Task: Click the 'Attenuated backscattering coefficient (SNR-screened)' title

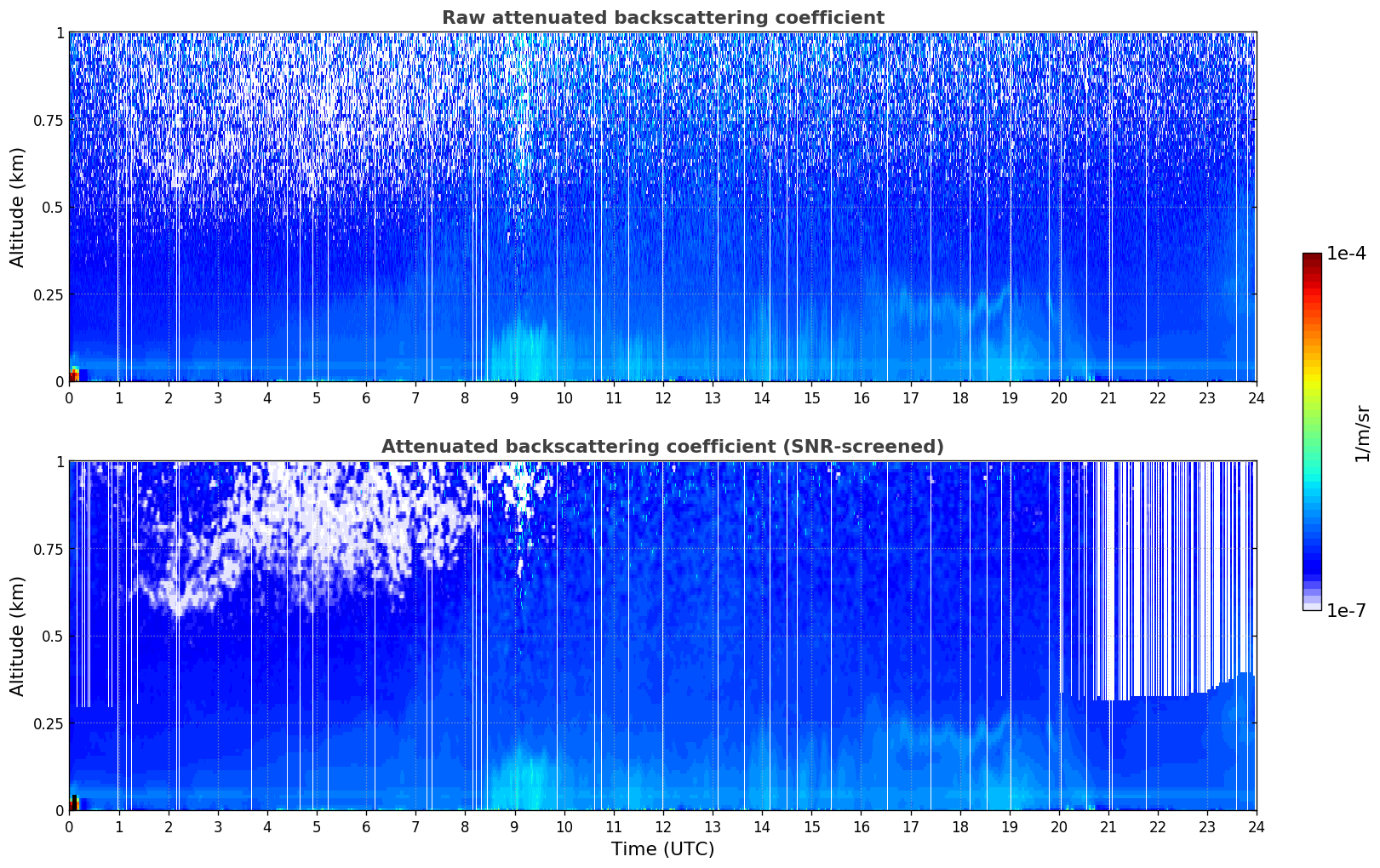Action: coord(662,447)
